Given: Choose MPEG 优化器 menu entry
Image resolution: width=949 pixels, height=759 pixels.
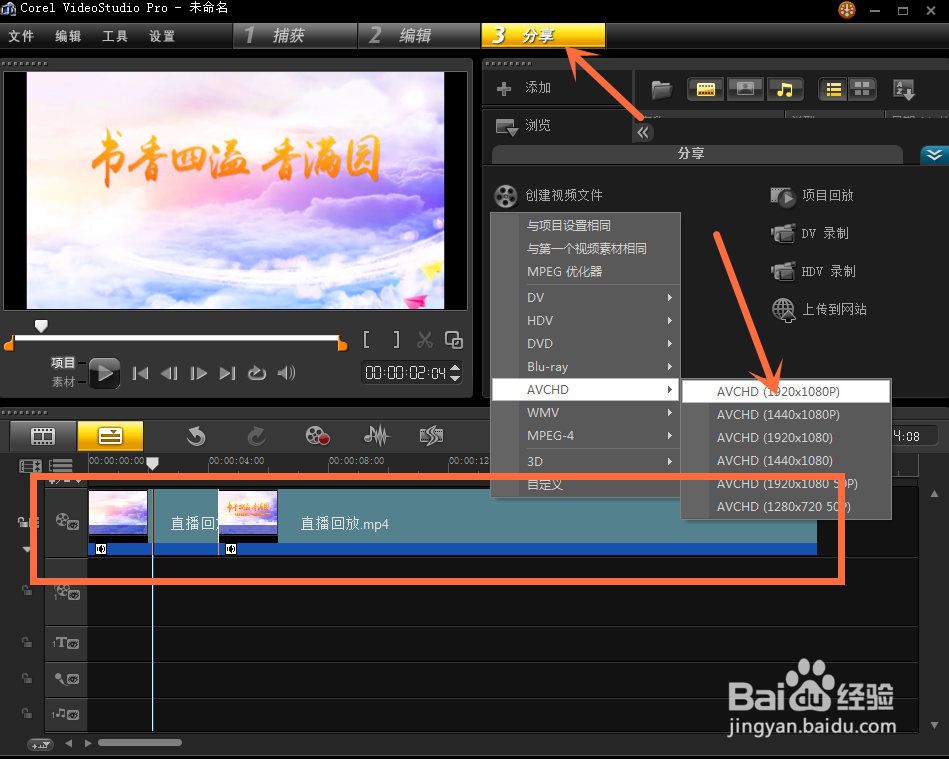Looking at the screenshot, I should 586,272.
